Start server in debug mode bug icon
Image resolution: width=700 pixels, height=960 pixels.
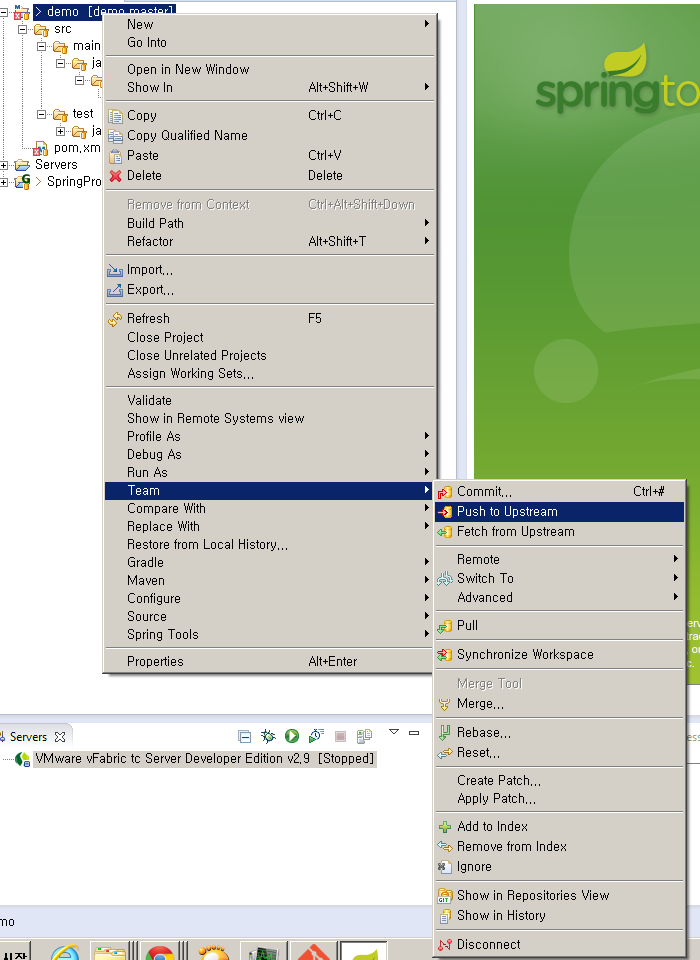click(x=268, y=736)
